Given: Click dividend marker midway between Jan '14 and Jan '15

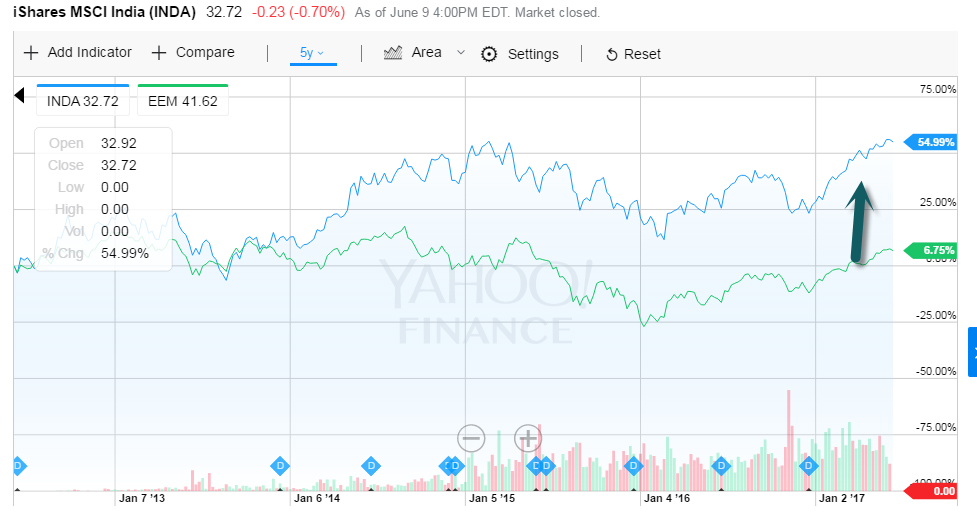Looking at the screenshot, I should pyautogui.click(x=371, y=466).
